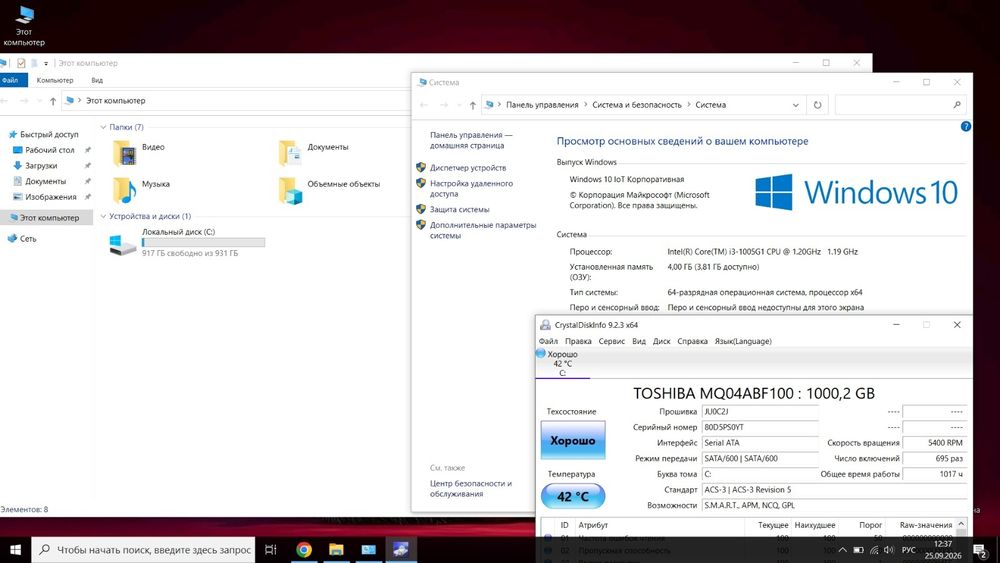Select Этот компьютер in Explorer sidebar

click(45, 217)
